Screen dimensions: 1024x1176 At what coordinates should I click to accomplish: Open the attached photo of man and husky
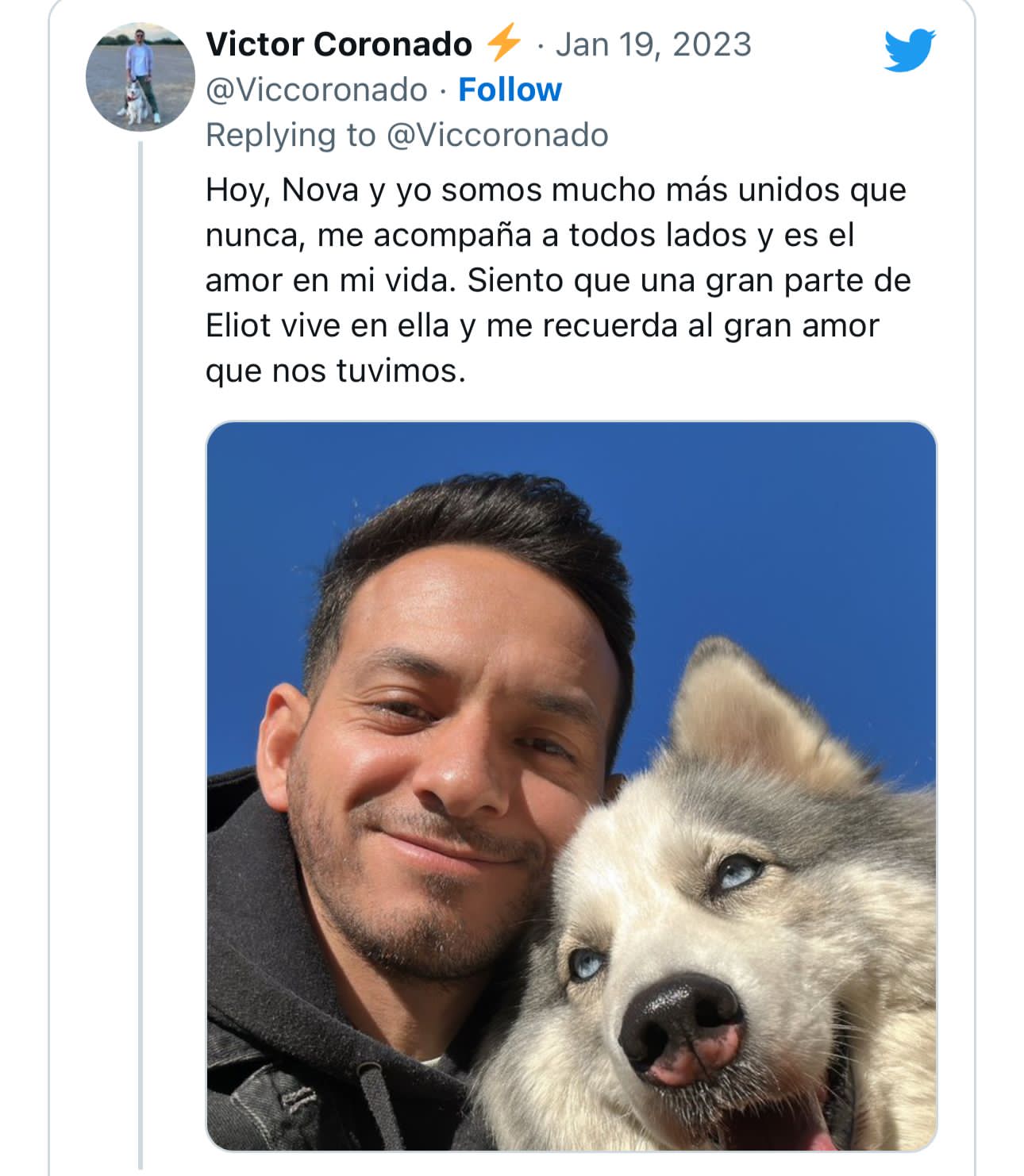(x=571, y=786)
